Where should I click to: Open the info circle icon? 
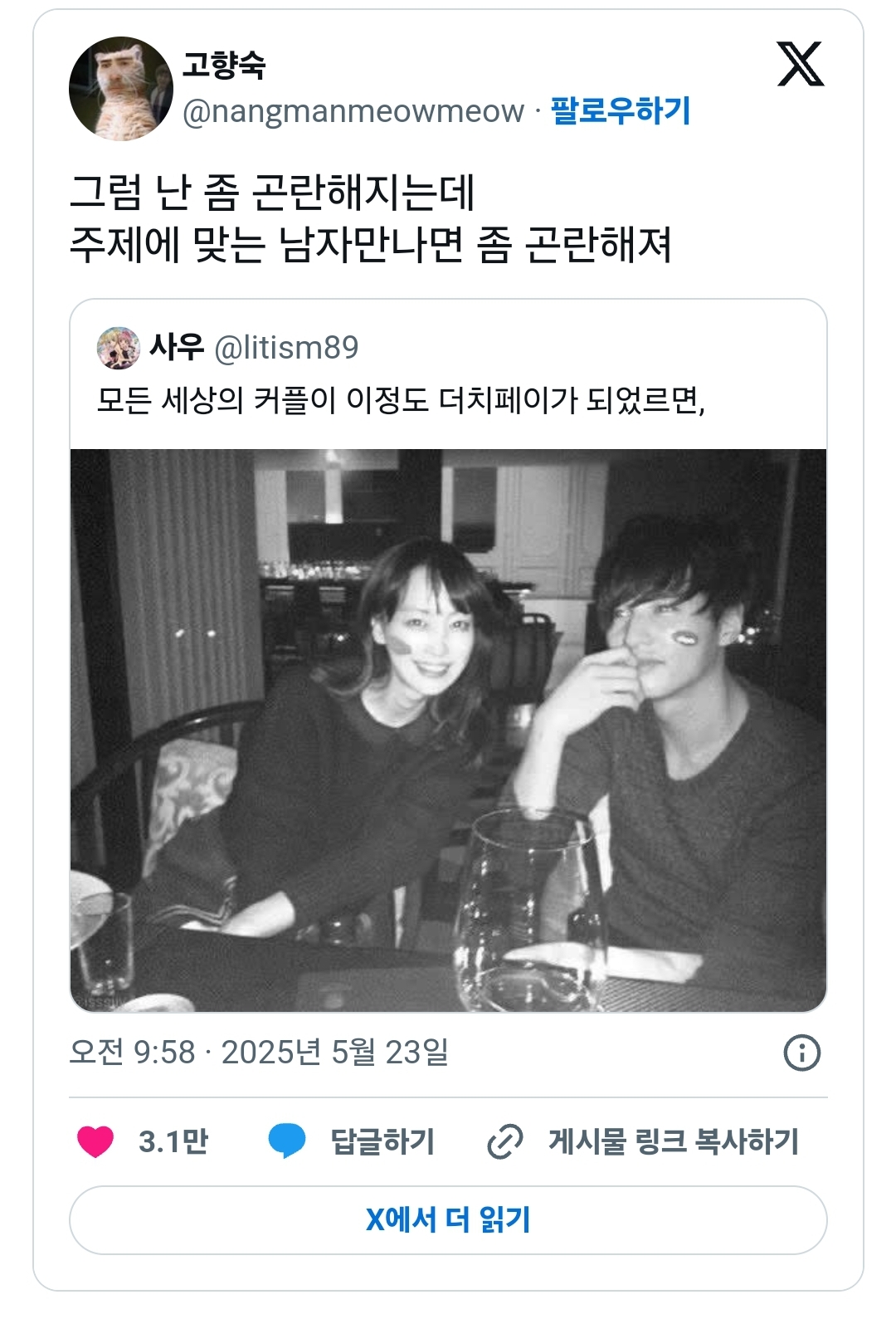pyautogui.click(x=801, y=1053)
